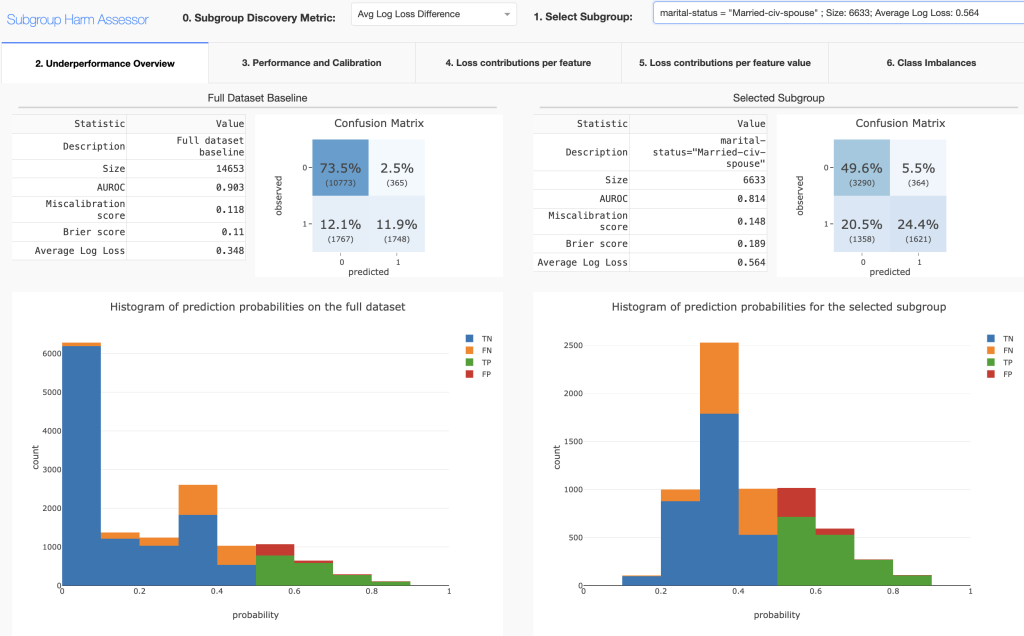Click the subgroup Miscalibration score value 0.148
The height and width of the screenshot is (636, 1024).
[751, 221]
